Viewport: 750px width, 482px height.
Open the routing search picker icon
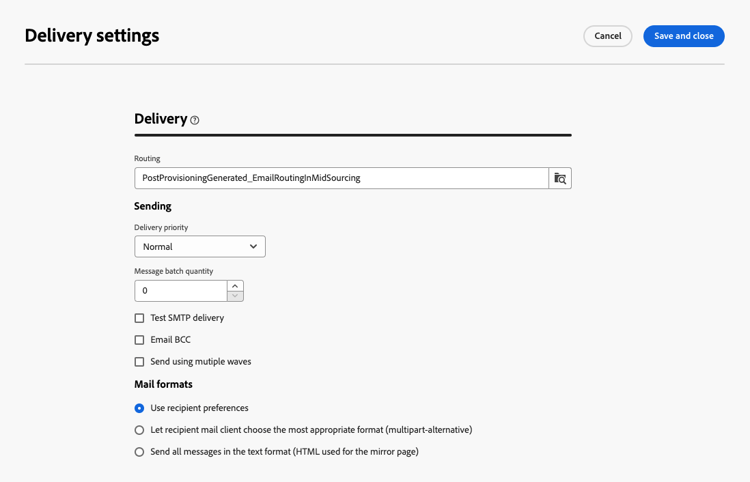point(560,178)
